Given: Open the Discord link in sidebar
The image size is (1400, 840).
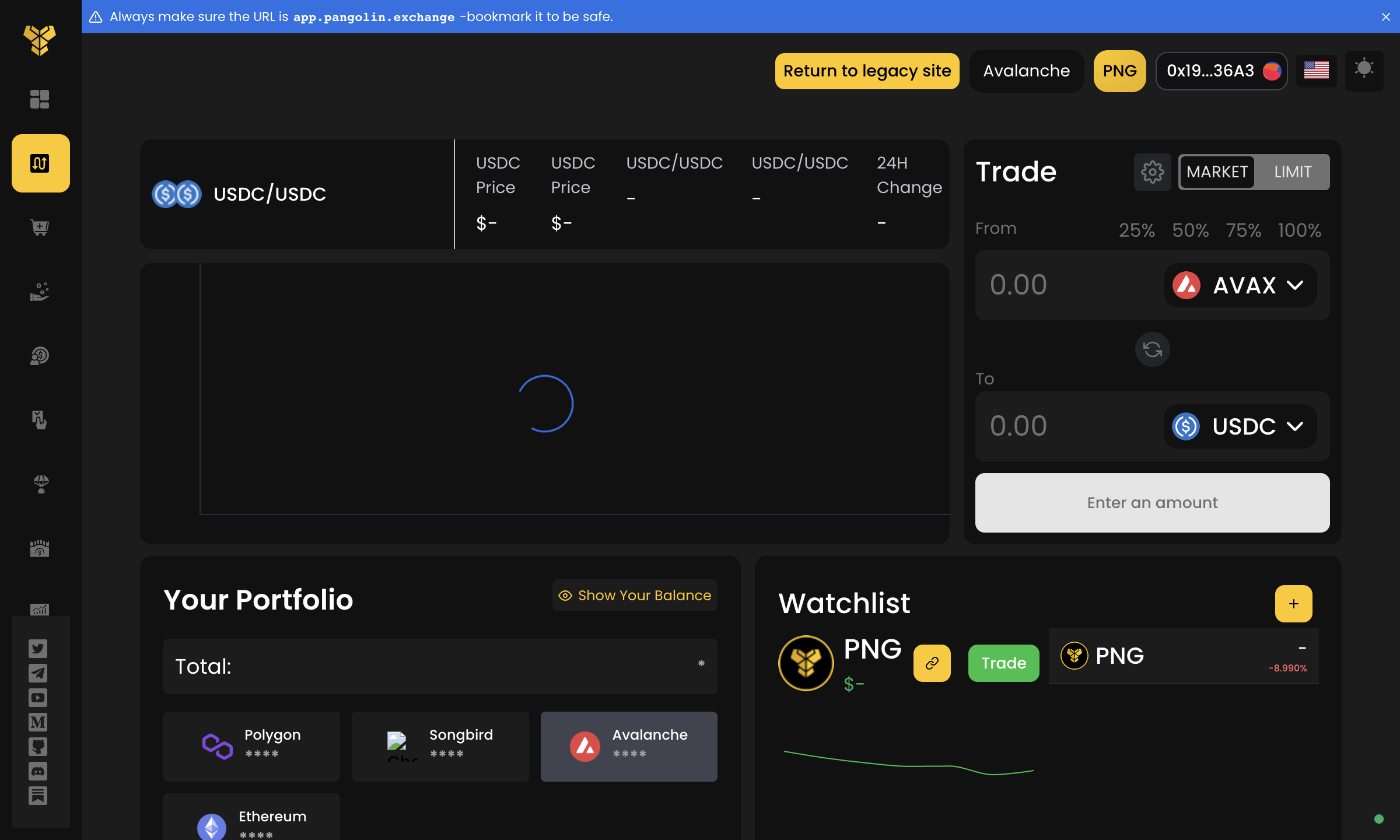Looking at the screenshot, I should (x=38, y=771).
